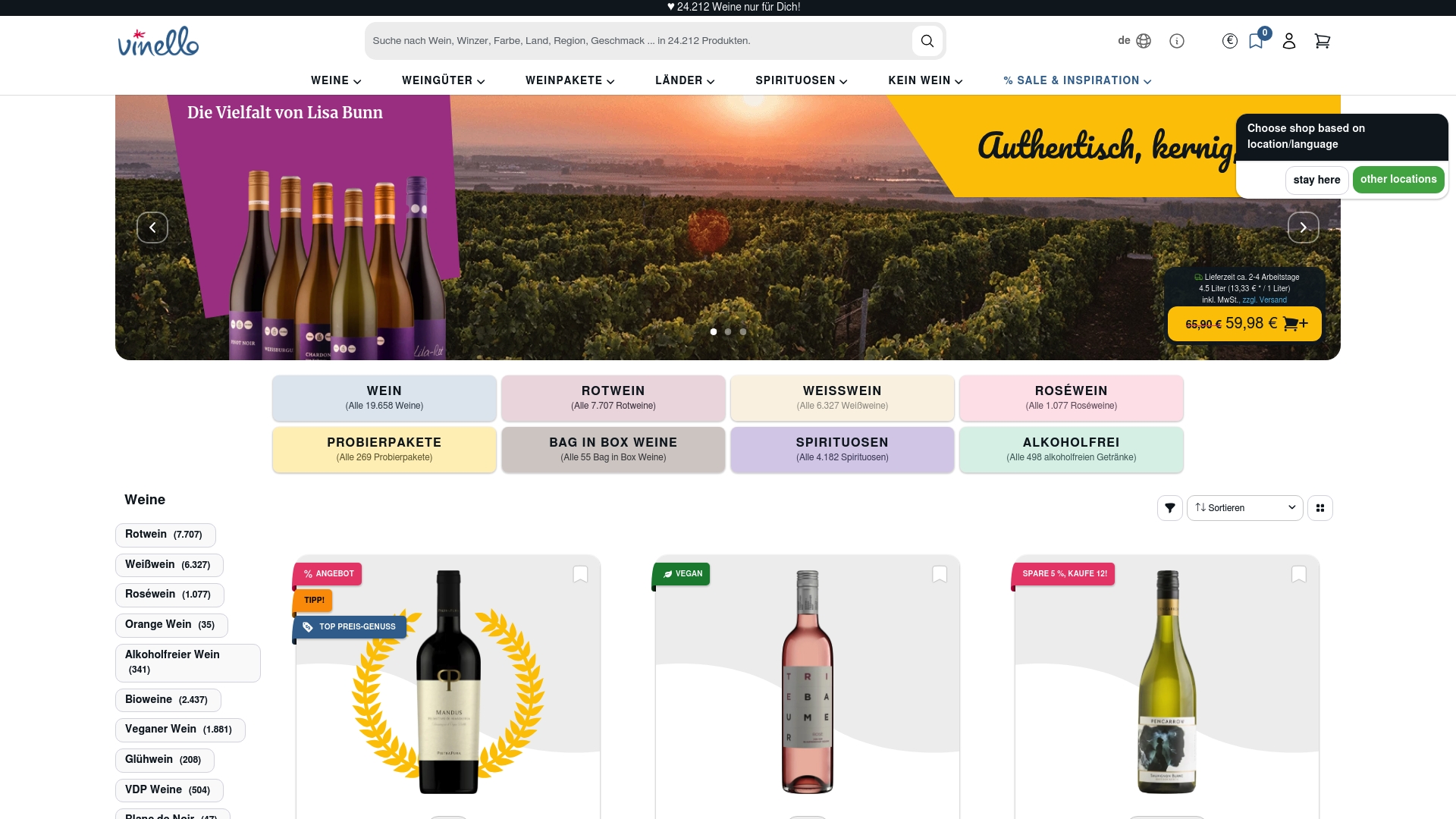Select the pink ROSÉWEIN category tile
The height and width of the screenshot is (819, 1456).
pos(1071,398)
